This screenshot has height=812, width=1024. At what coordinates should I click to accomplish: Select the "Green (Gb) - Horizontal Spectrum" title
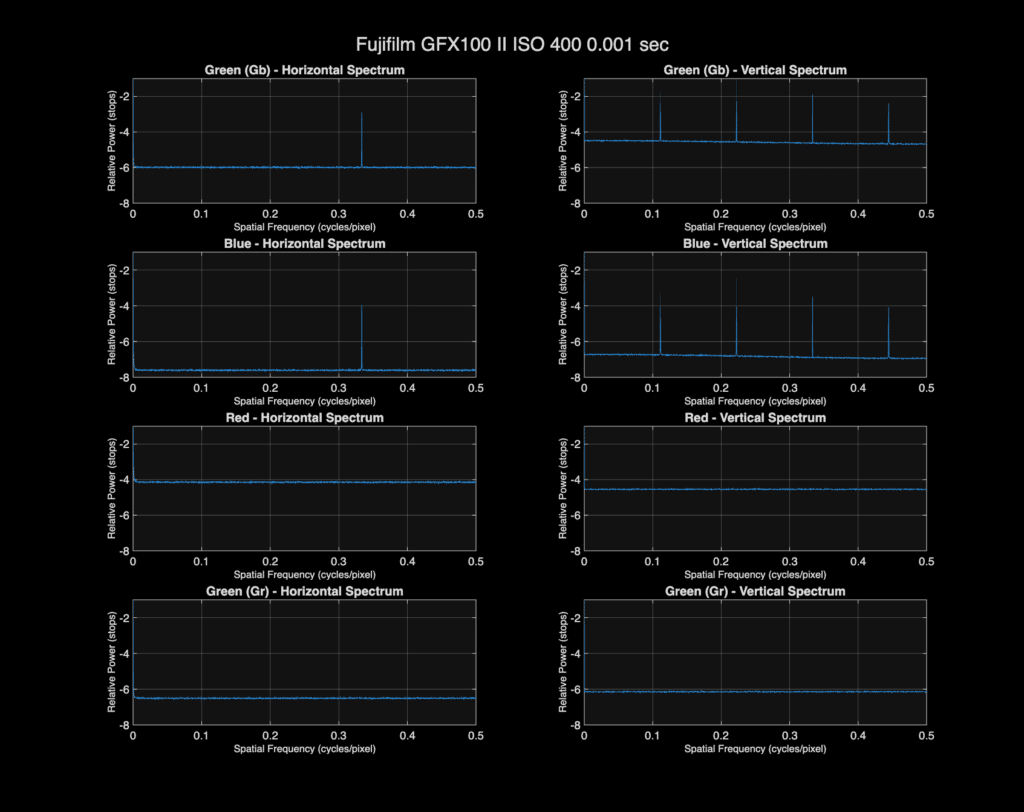pos(304,70)
